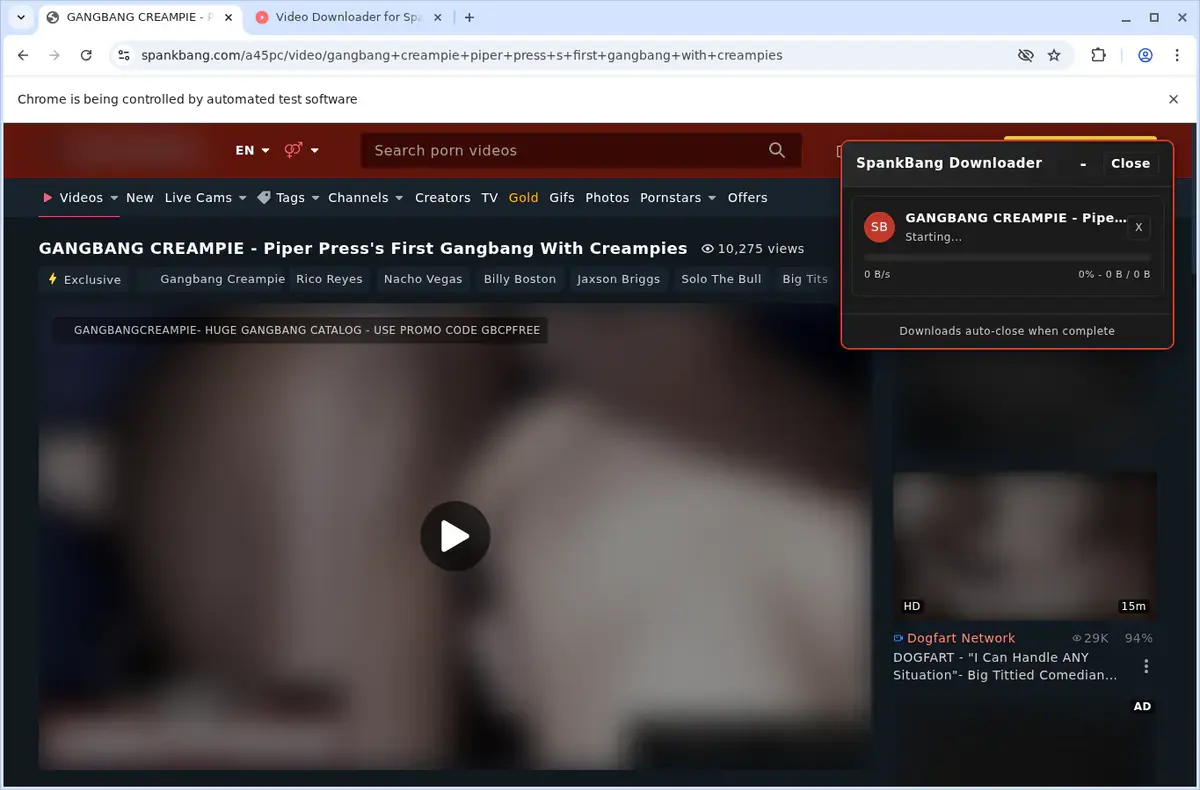1200x790 pixels.
Task: Click the promo code banner on video
Action: pos(301,329)
